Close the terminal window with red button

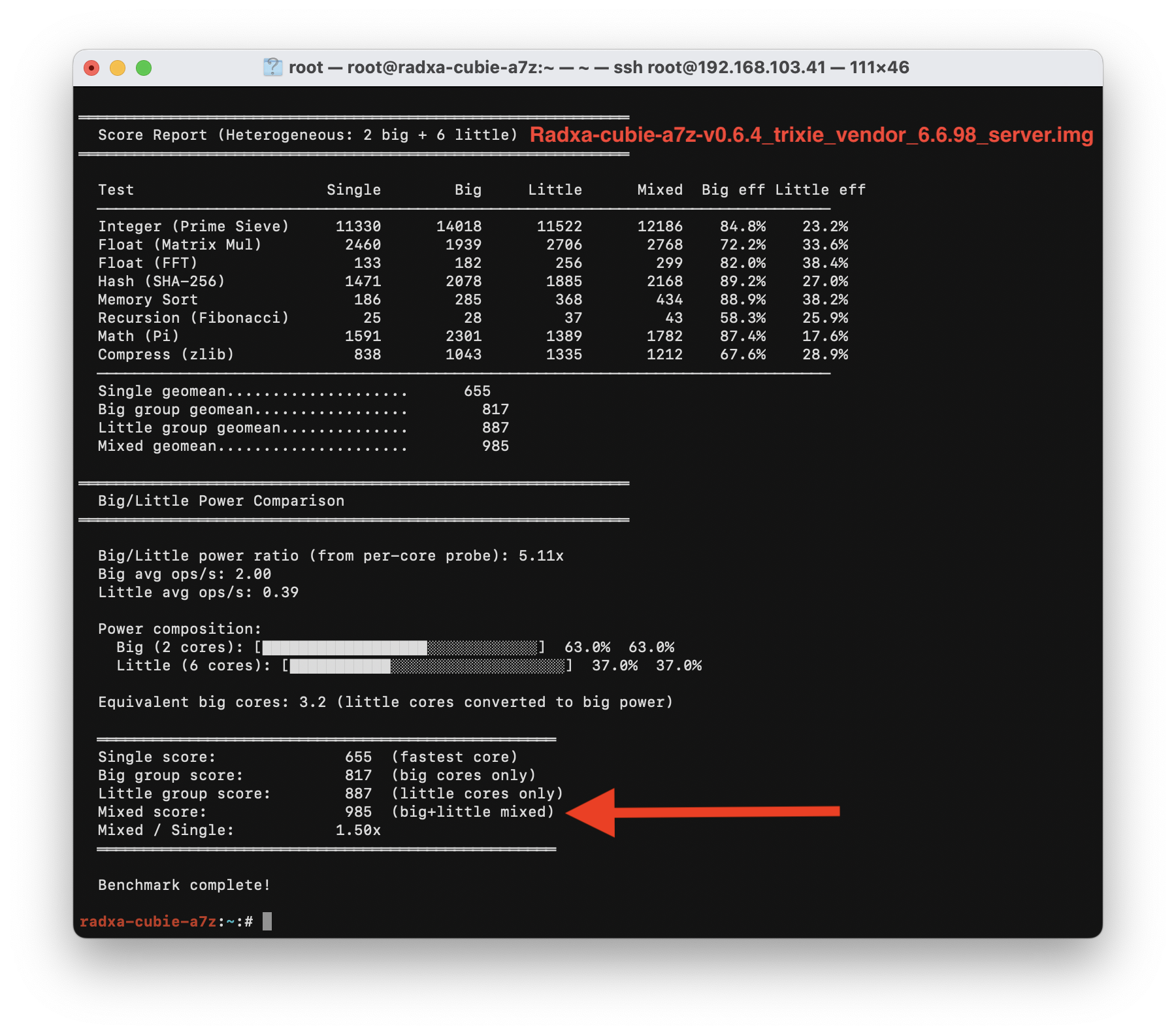point(91,68)
